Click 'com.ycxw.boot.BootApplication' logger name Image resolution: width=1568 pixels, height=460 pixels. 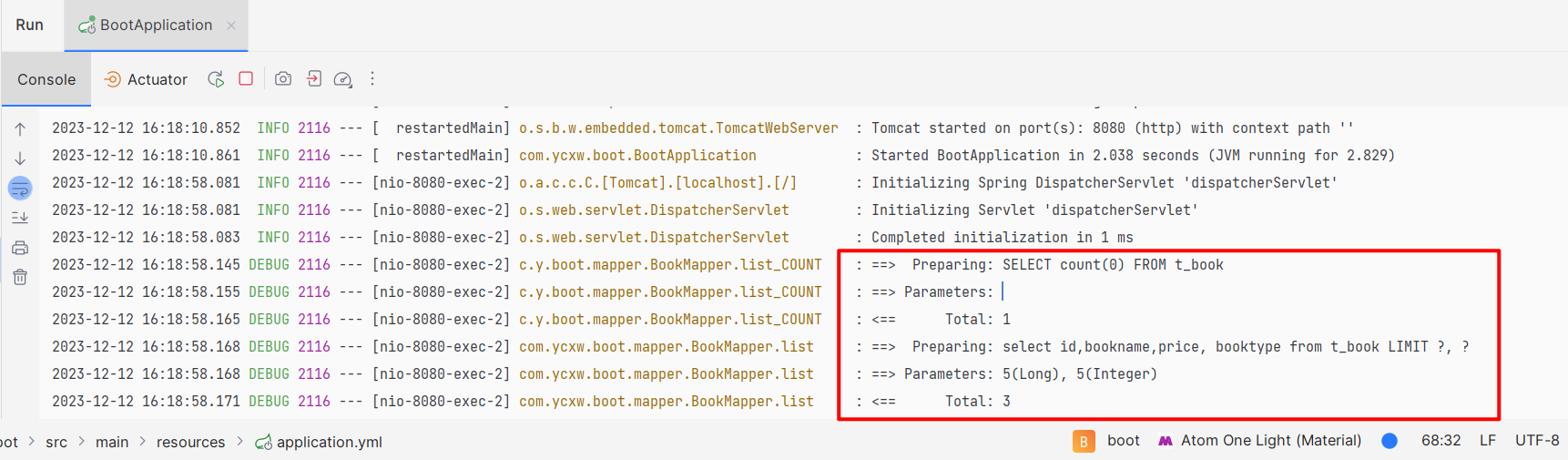tap(637, 155)
